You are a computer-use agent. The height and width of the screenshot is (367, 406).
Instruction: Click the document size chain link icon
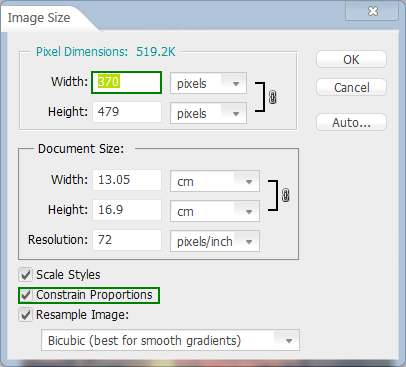pos(286,195)
